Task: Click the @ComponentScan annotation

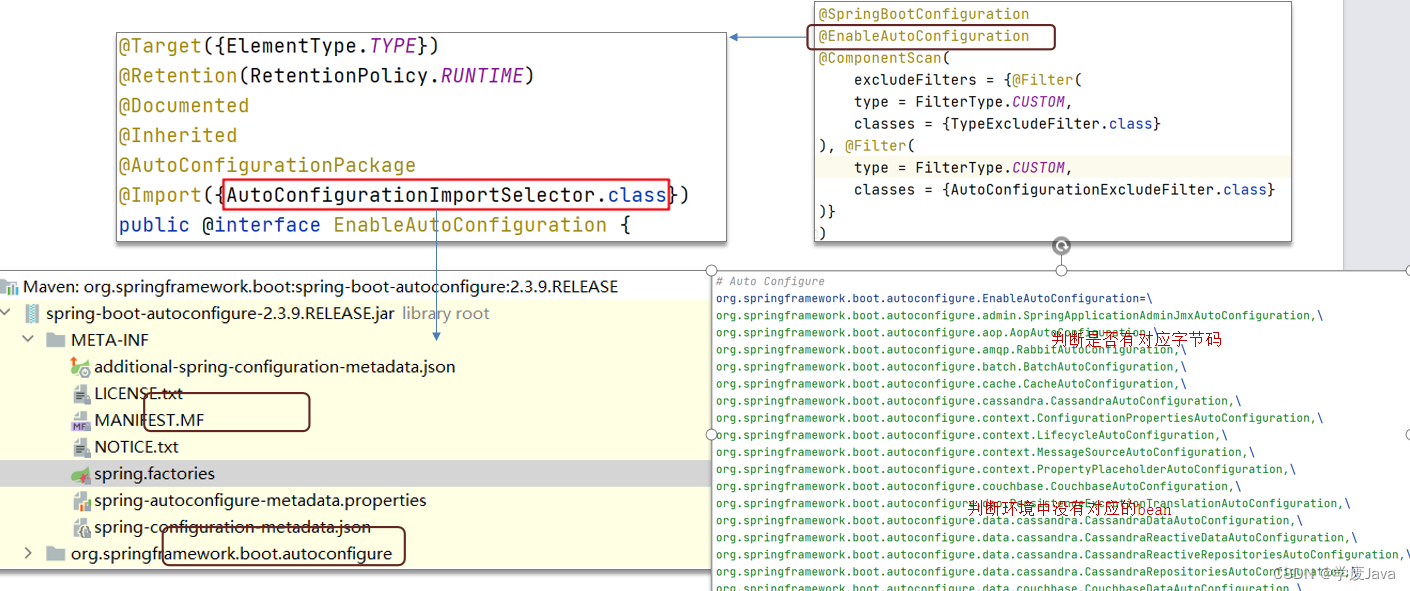Action: (880, 58)
